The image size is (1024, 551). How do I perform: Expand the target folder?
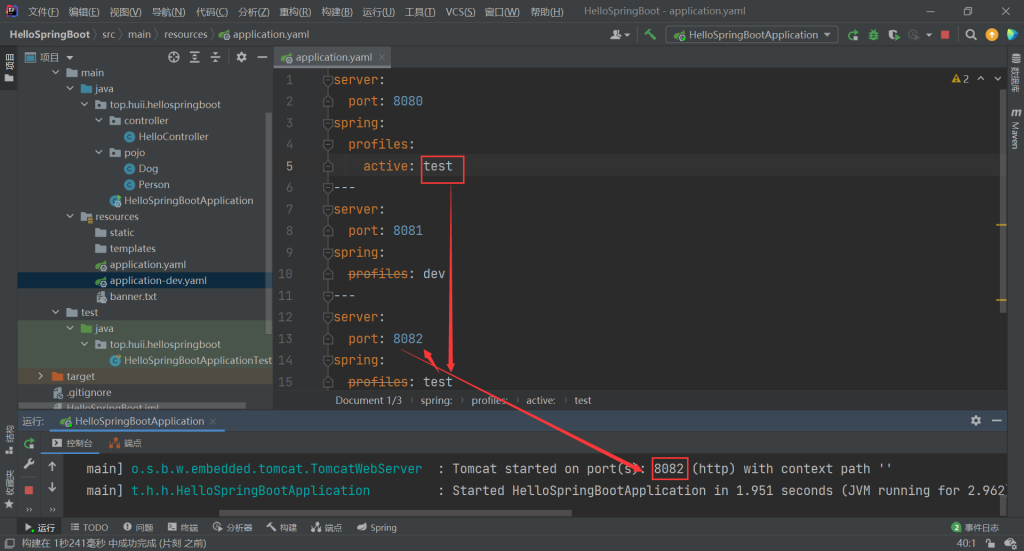[41, 377]
